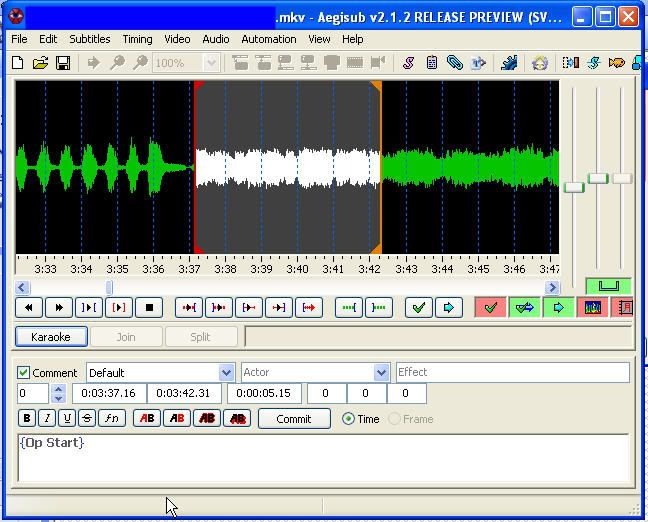Toggle auto go to next line on commit
This screenshot has width=648, height=522.
click(524, 307)
